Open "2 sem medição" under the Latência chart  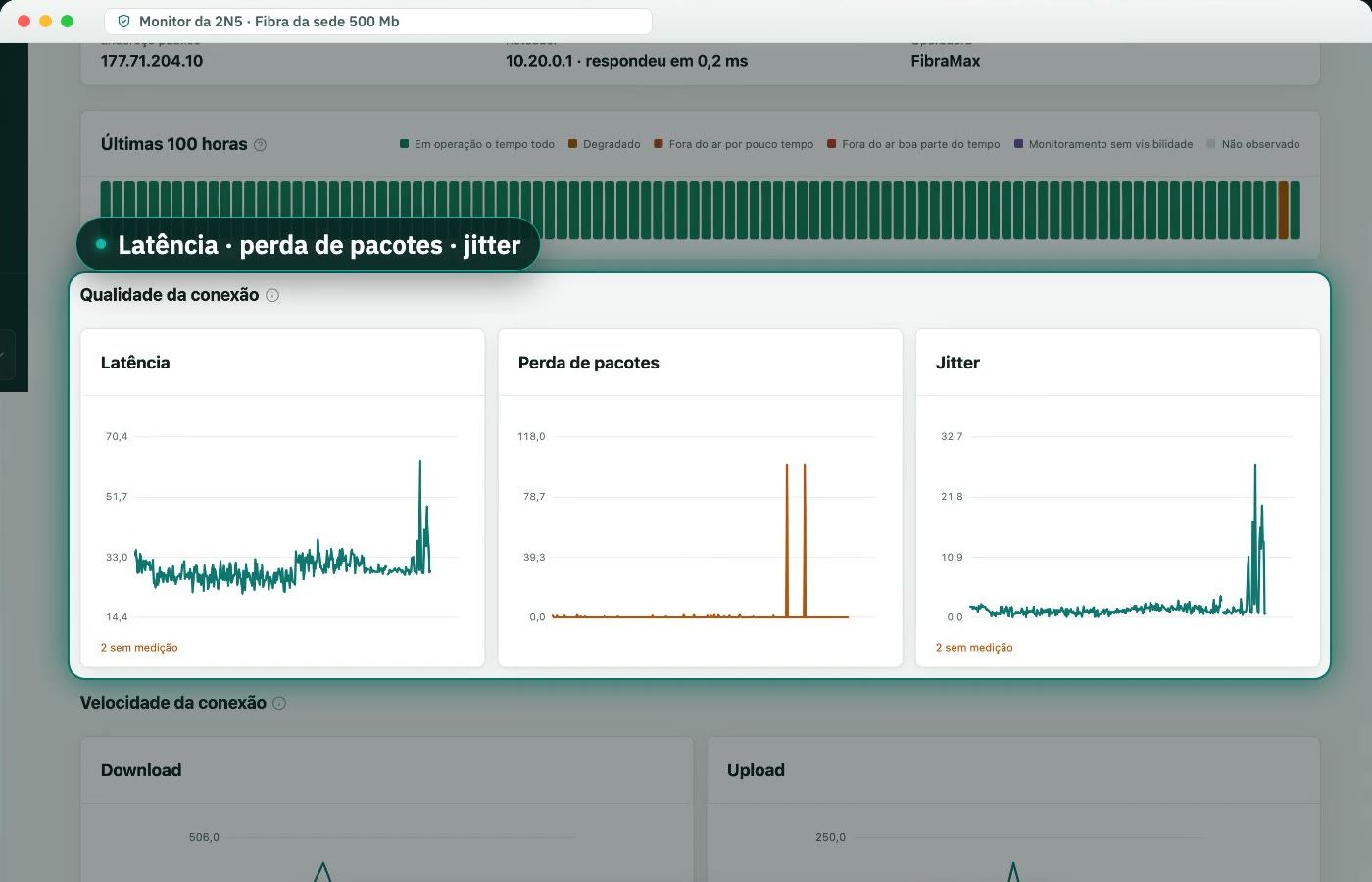(139, 648)
